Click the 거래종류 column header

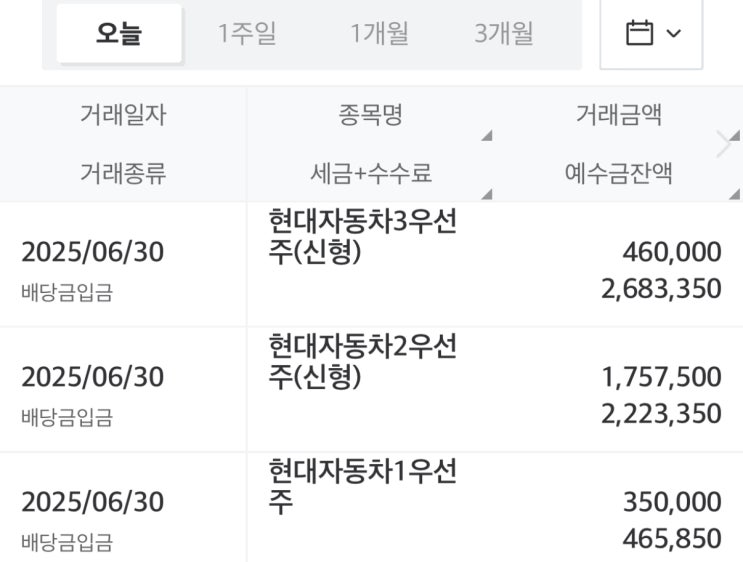[x=123, y=173]
